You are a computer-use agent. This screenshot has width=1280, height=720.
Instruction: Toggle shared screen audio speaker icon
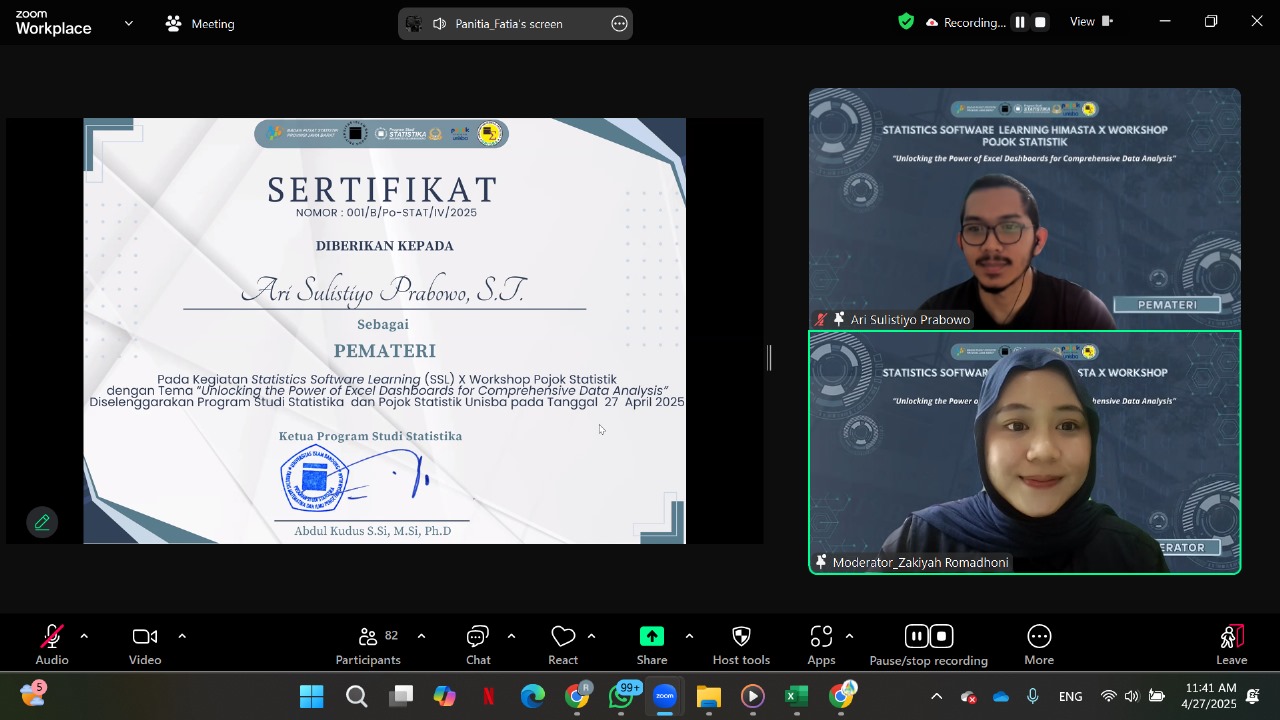click(x=439, y=24)
